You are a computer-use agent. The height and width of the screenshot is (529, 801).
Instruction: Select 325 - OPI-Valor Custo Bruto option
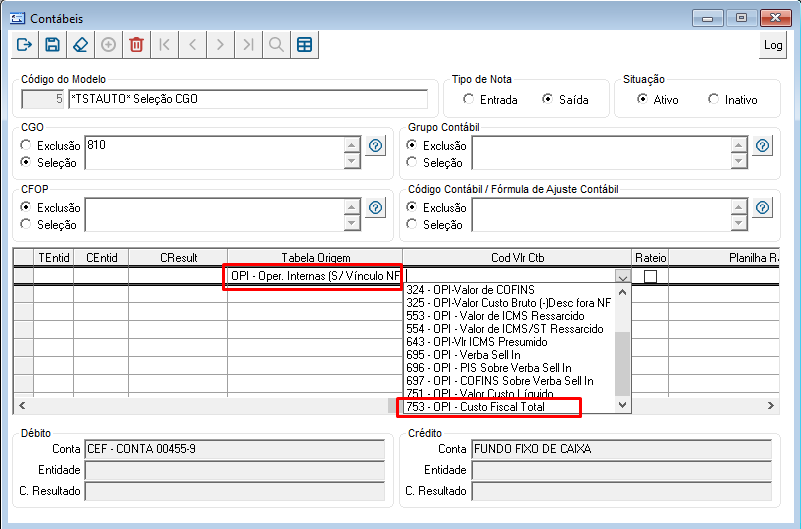[x=508, y=303]
